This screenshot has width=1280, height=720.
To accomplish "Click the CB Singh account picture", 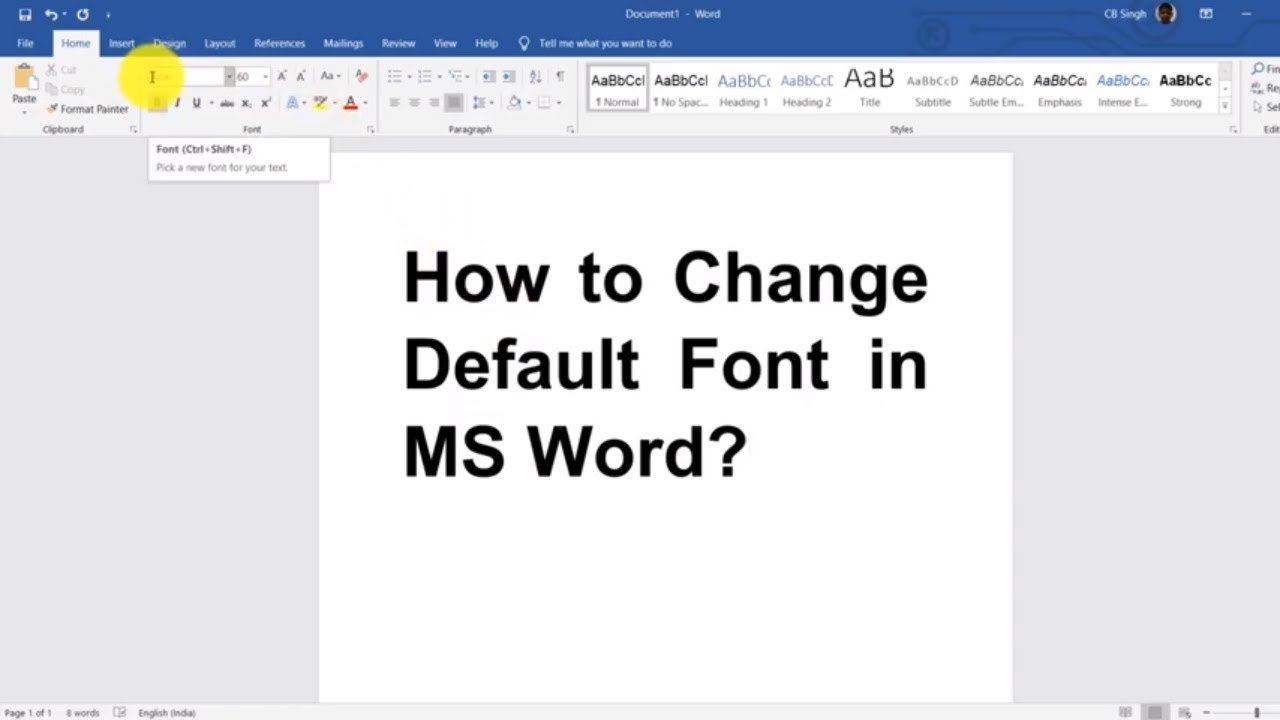I will point(1165,14).
